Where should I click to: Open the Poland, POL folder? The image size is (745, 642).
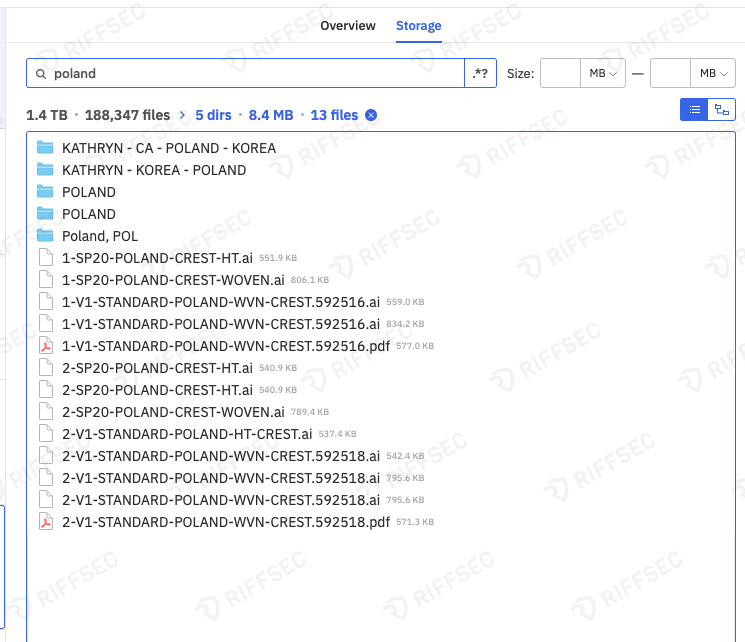pyautogui.click(x=100, y=236)
